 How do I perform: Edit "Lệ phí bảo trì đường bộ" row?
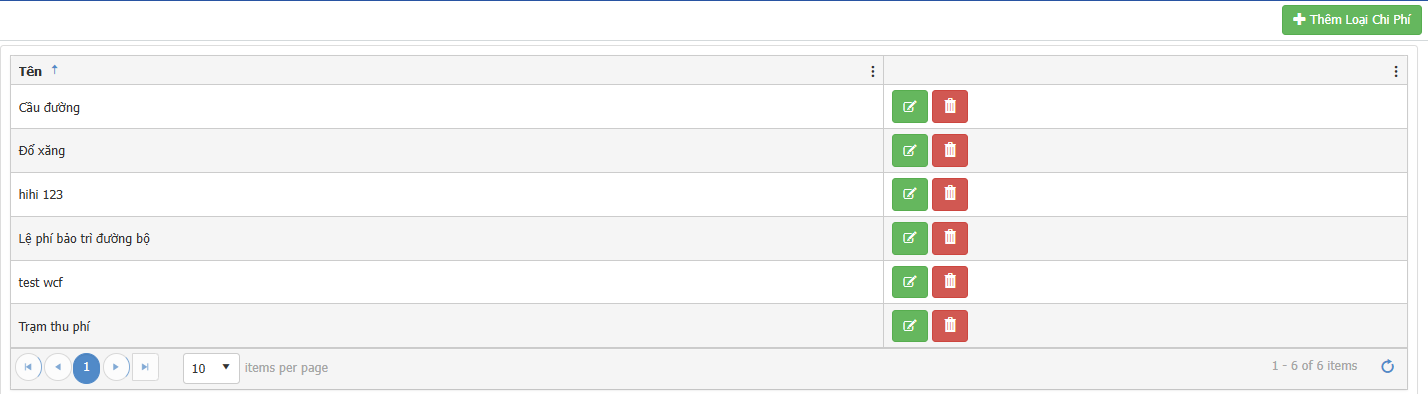click(x=910, y=238)
